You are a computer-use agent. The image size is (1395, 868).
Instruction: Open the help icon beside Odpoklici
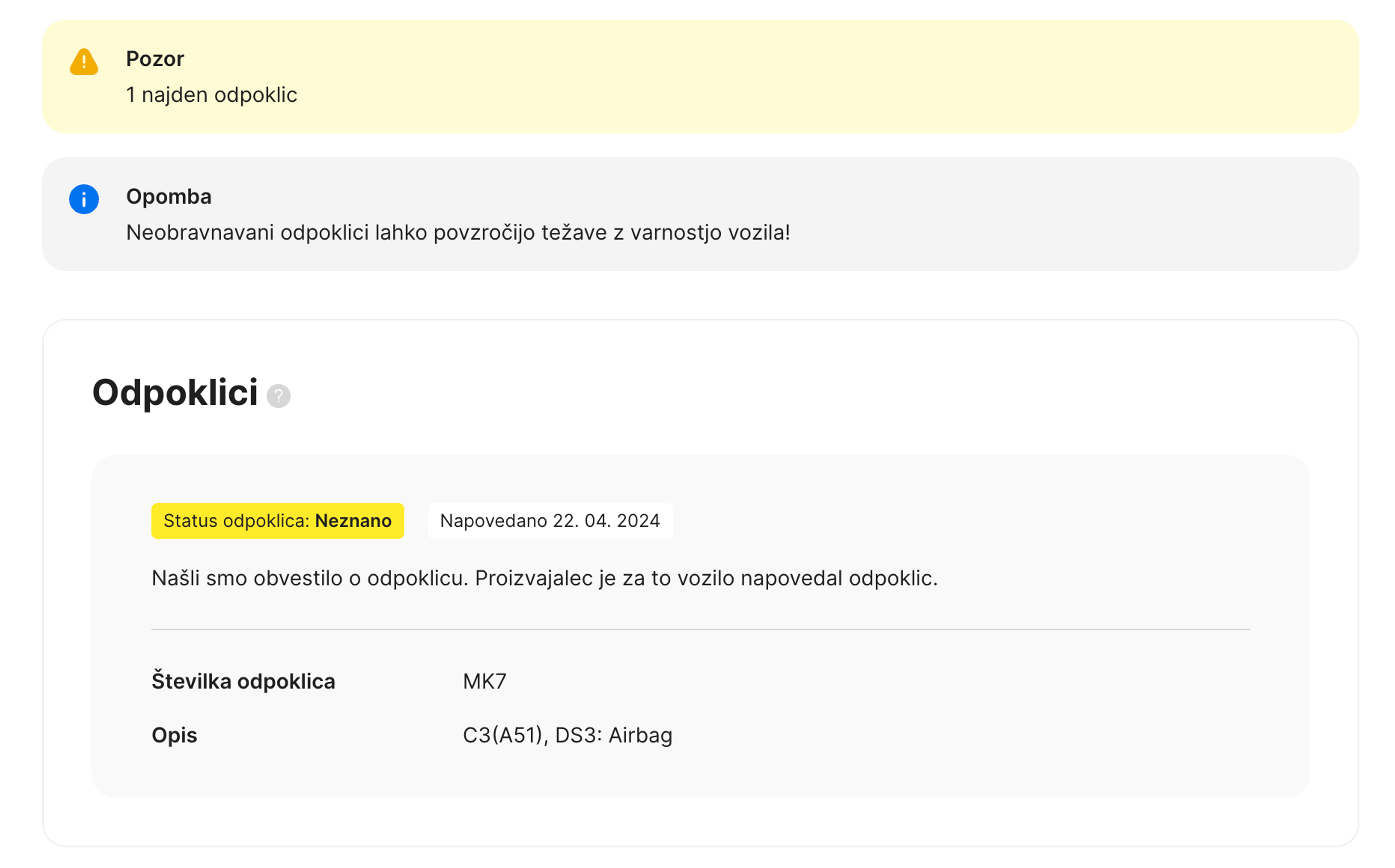pyautogui.click(x=278, y=396)
